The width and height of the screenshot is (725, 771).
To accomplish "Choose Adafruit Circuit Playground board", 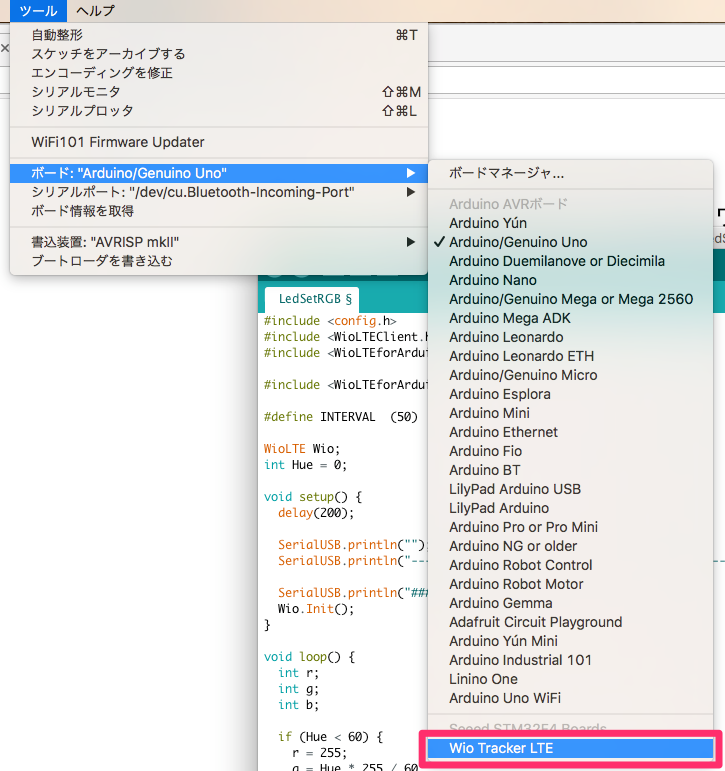I will (x=535, y=622).
